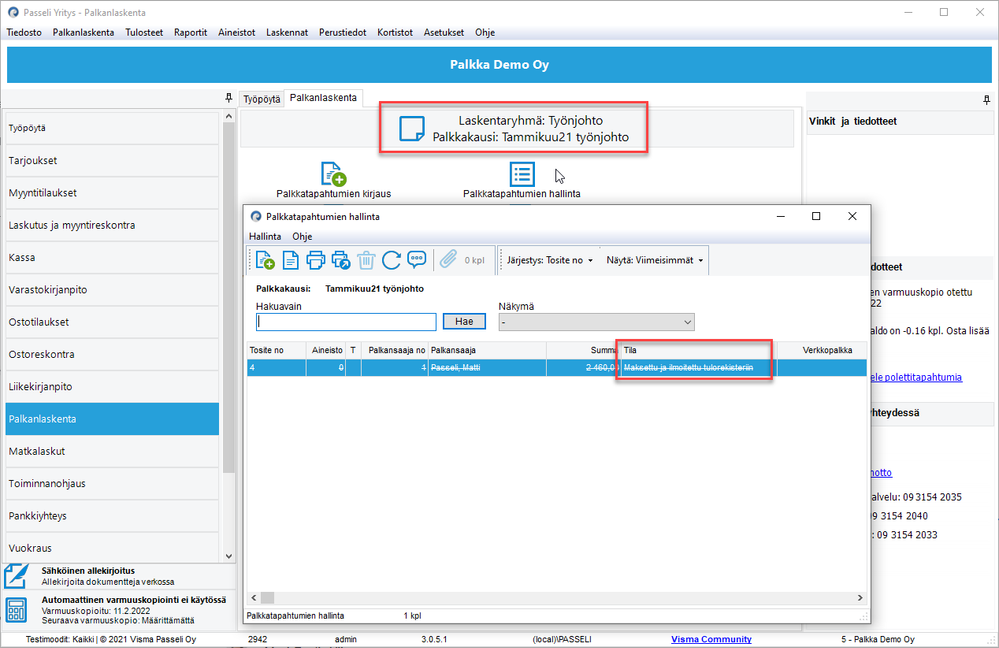Click the navigation scrollbar down arrow
This screenshot has width=999, height=648.
(x=229, y=556)
